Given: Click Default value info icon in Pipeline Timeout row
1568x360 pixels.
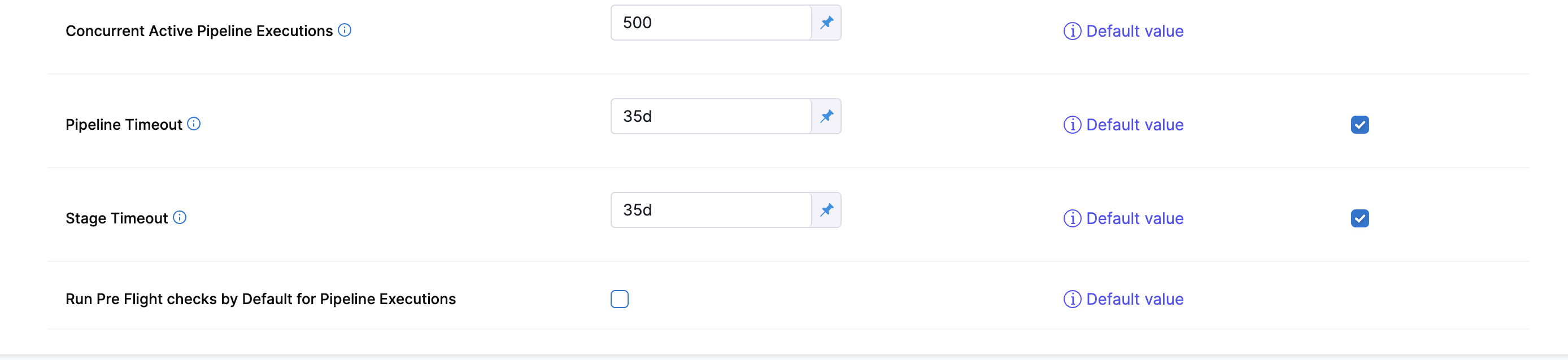Looking at the screenshot, I should click(1072, 125).
